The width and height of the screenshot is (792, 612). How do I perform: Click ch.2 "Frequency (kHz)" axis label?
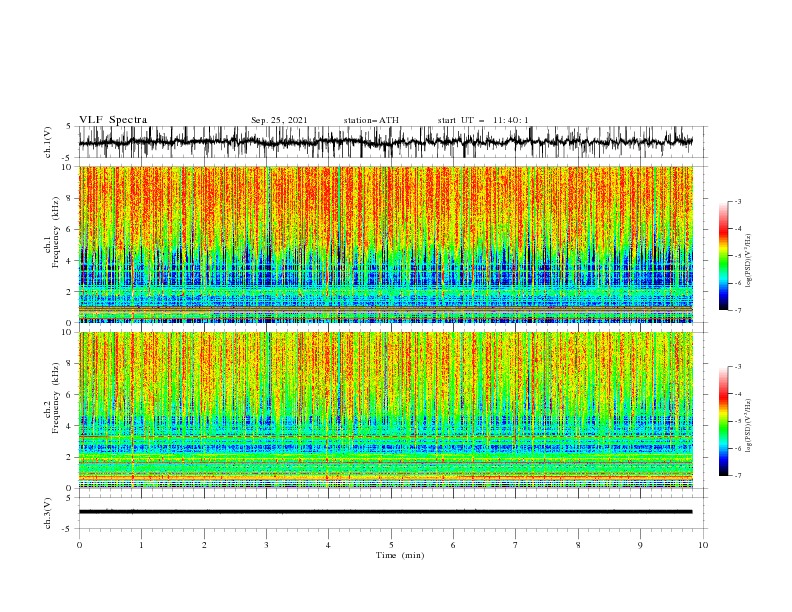[x=56, y=398]
